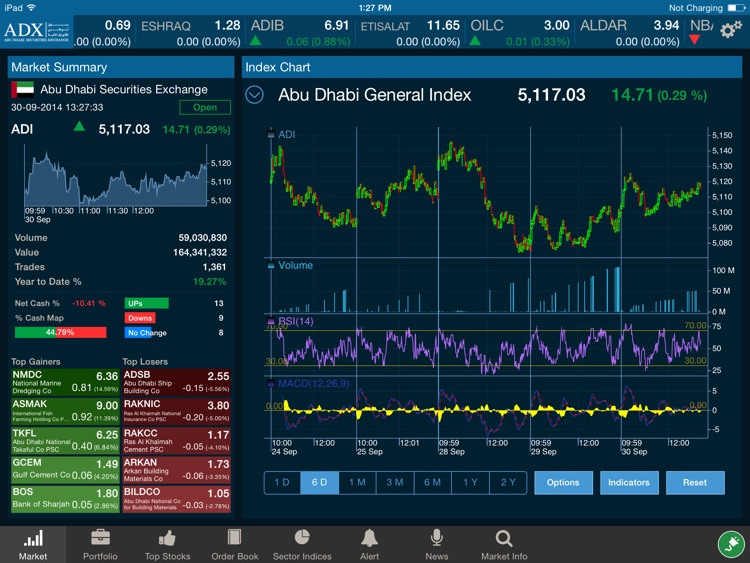Tap ADIB green up arrow in ticker

(x=255, y=41)
